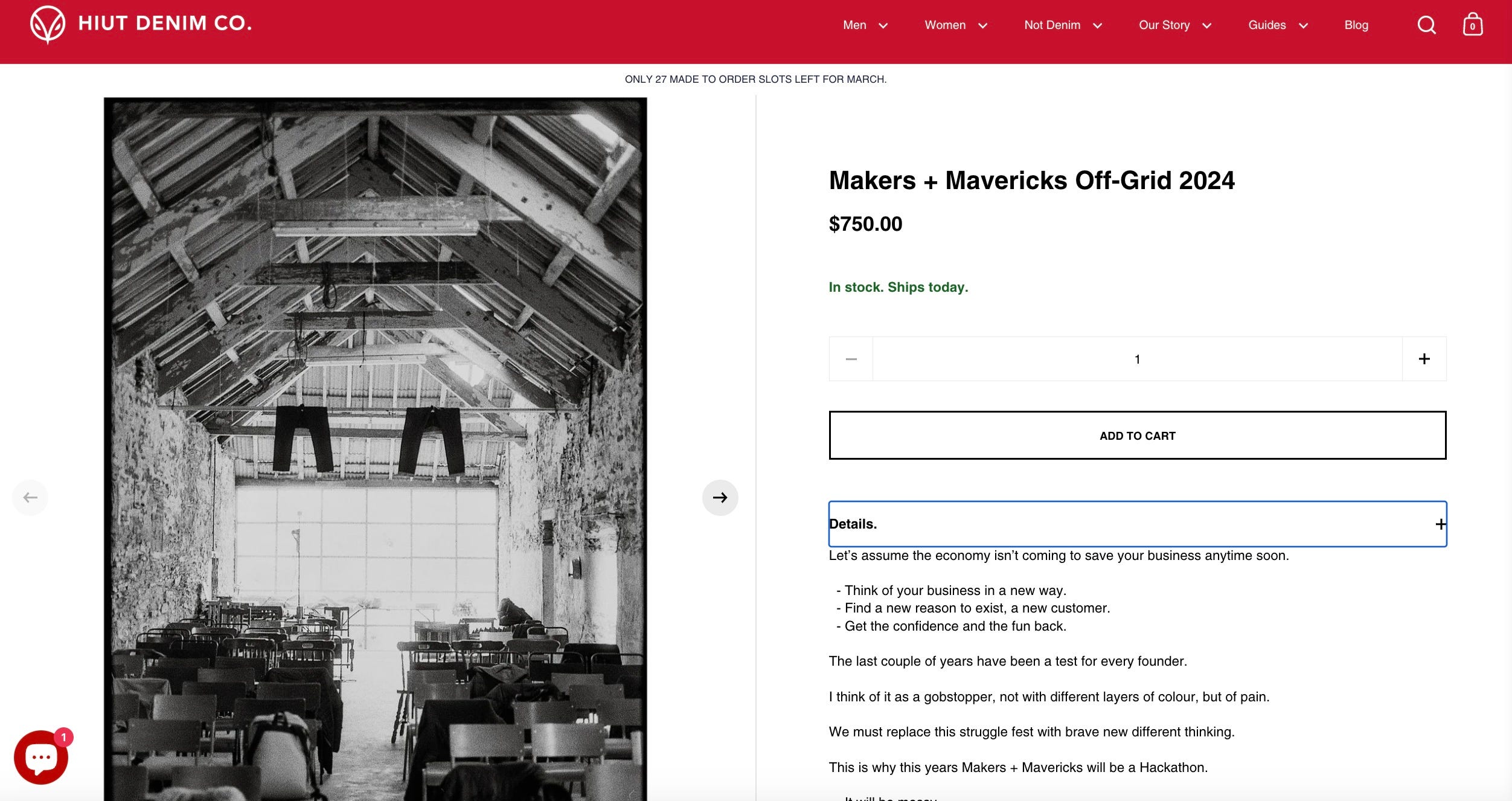
Task: Click the plus icon on Details row
Action: 1441,524
